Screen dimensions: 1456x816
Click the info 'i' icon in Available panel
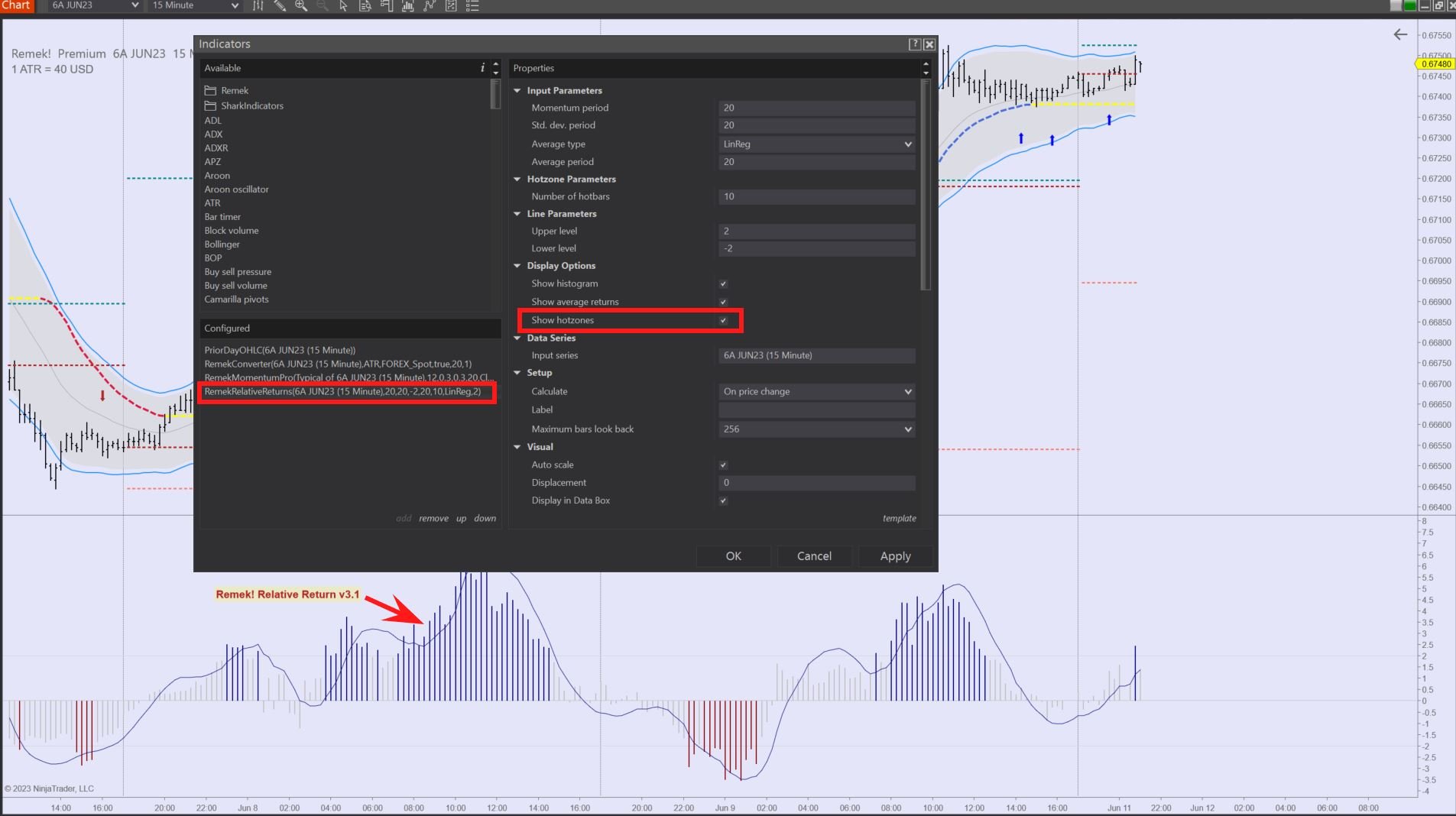[x=482, y=68]
